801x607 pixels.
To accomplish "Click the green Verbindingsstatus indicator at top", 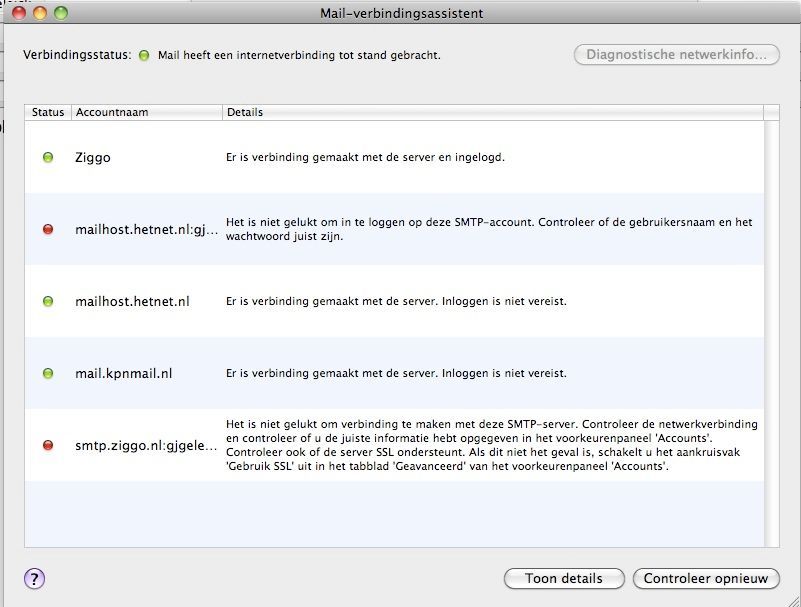I will pos(144,55).
